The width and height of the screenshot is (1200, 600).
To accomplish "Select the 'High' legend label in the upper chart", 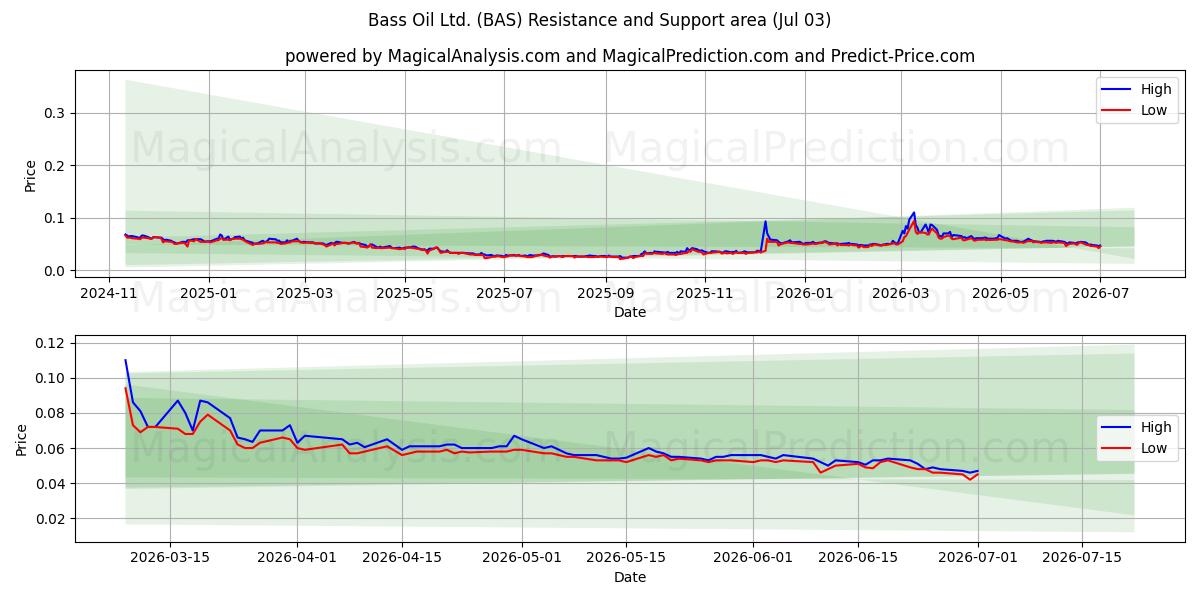I will click(x=1156, y=89).
